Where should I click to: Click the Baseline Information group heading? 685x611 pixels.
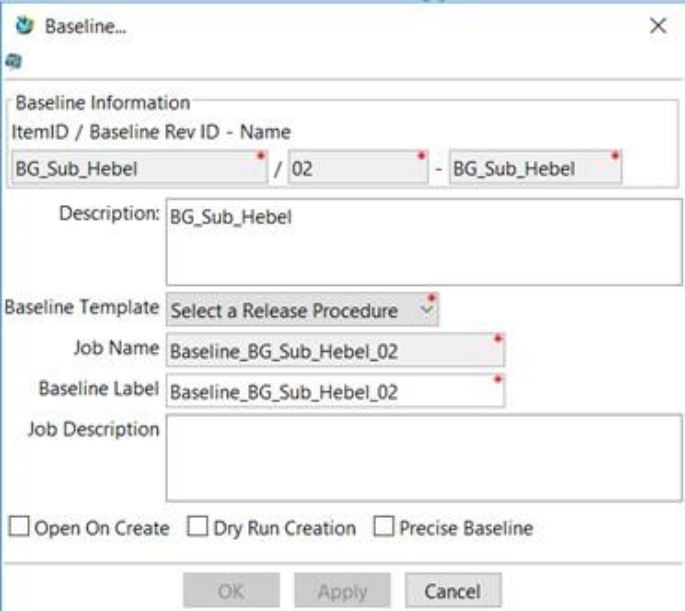[x=100, y=103]
